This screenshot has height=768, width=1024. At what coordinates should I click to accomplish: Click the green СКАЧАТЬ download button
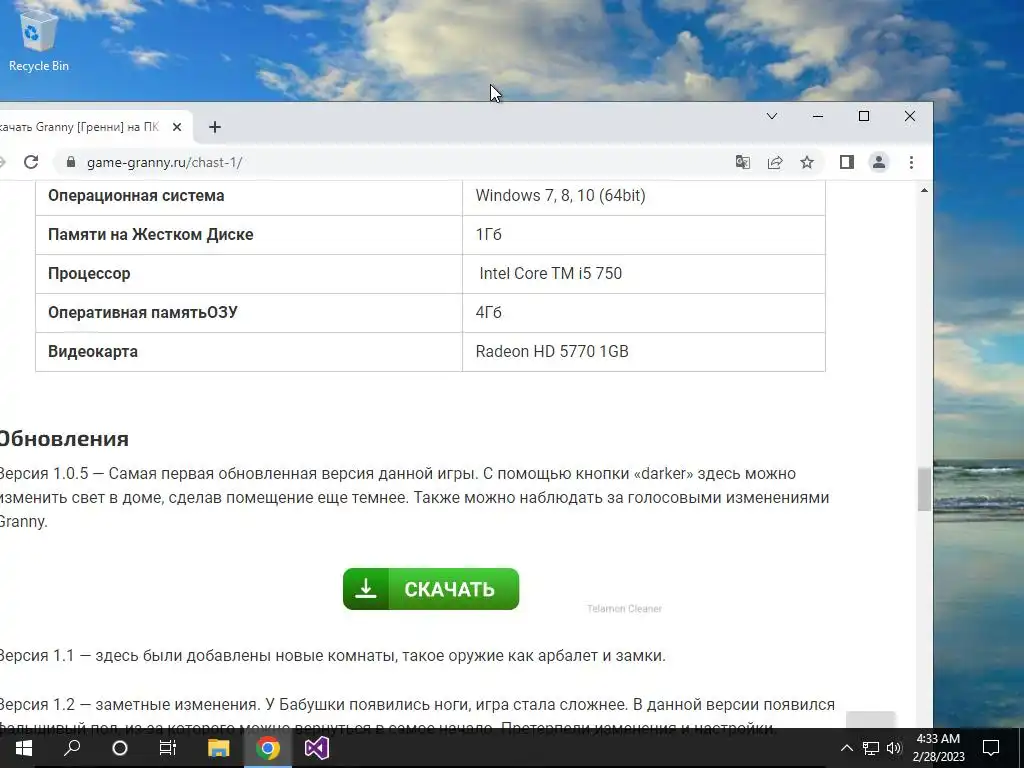click(x=431, y=589)
